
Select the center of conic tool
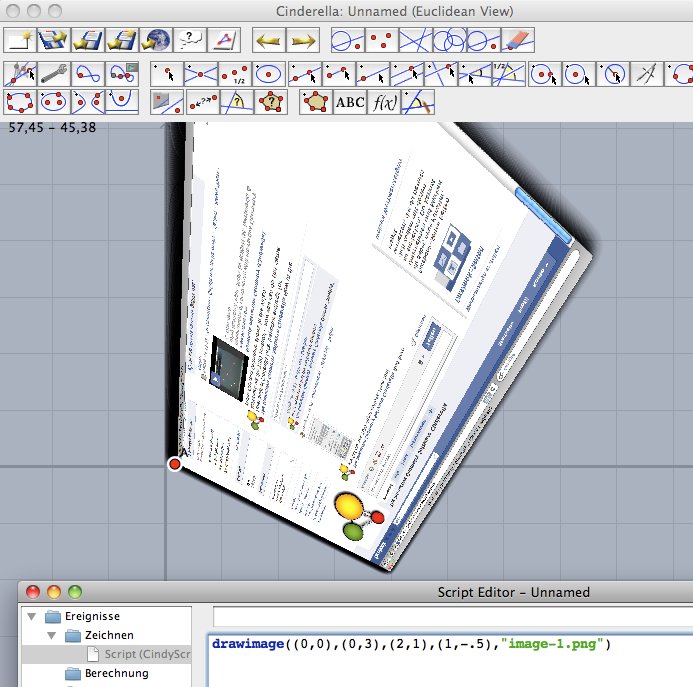coord(269,74)
